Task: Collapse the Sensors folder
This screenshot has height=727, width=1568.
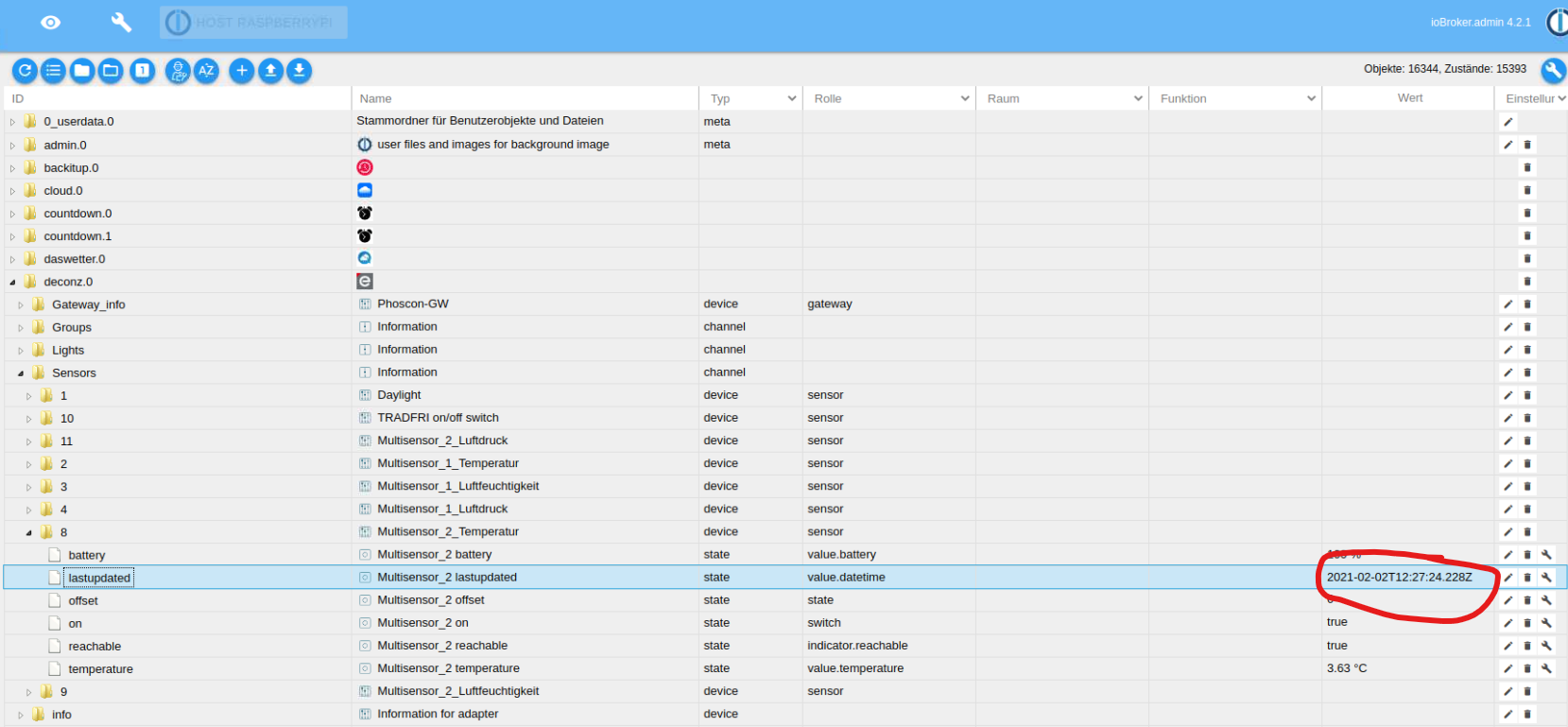Action: click(x=21, y=373)
